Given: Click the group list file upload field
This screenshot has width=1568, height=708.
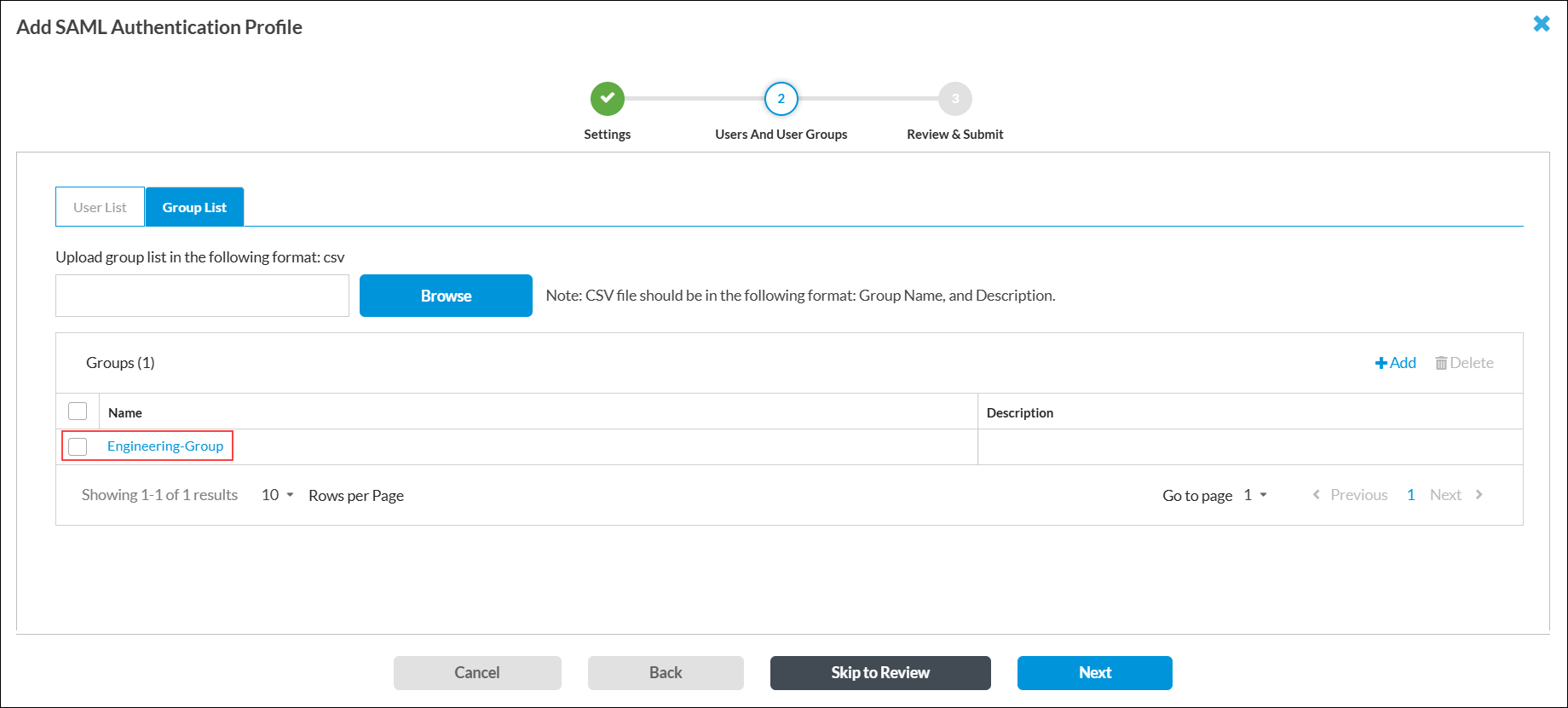Looking at the screenshot, I should tap(202, 296).
